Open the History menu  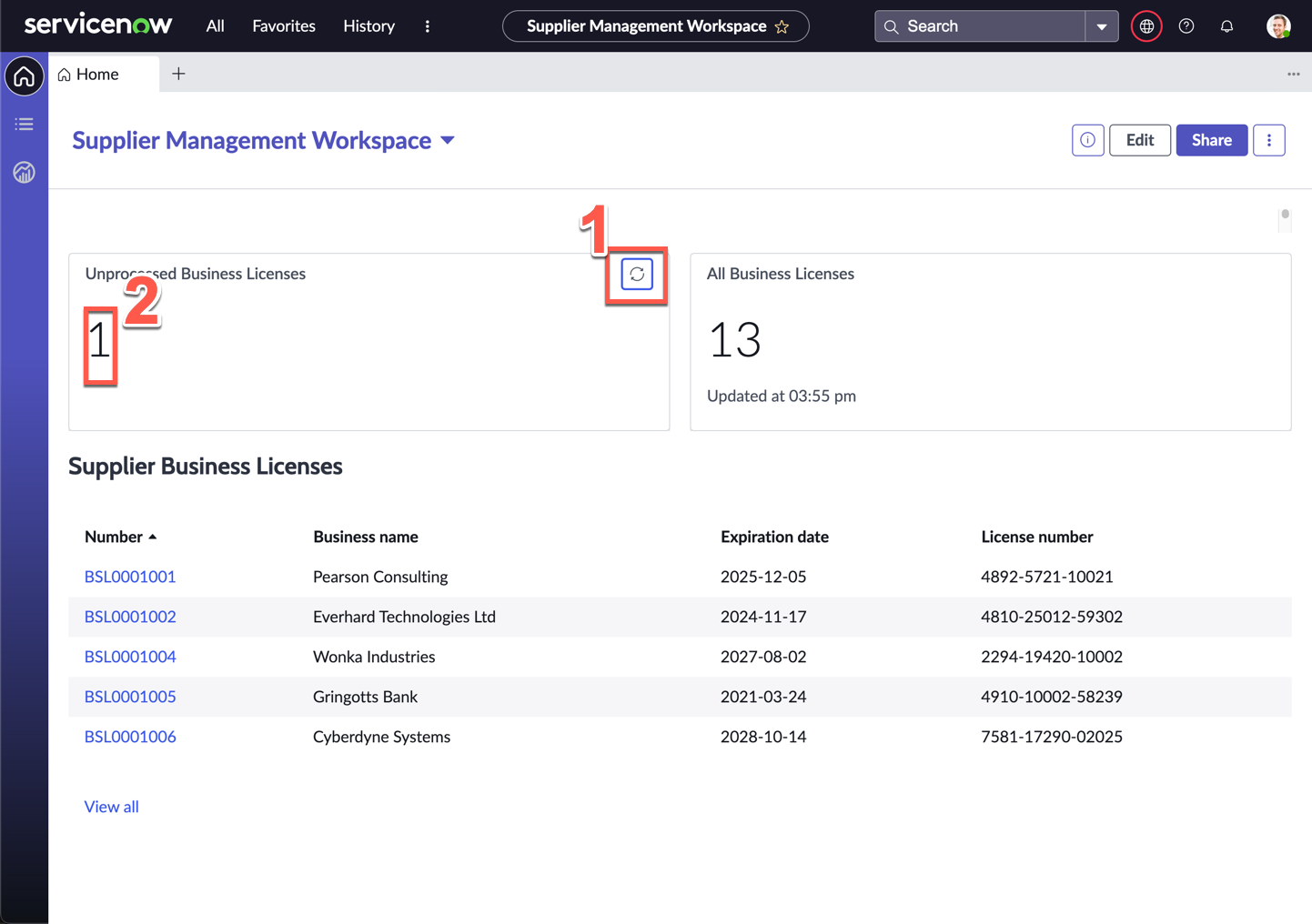368,26
